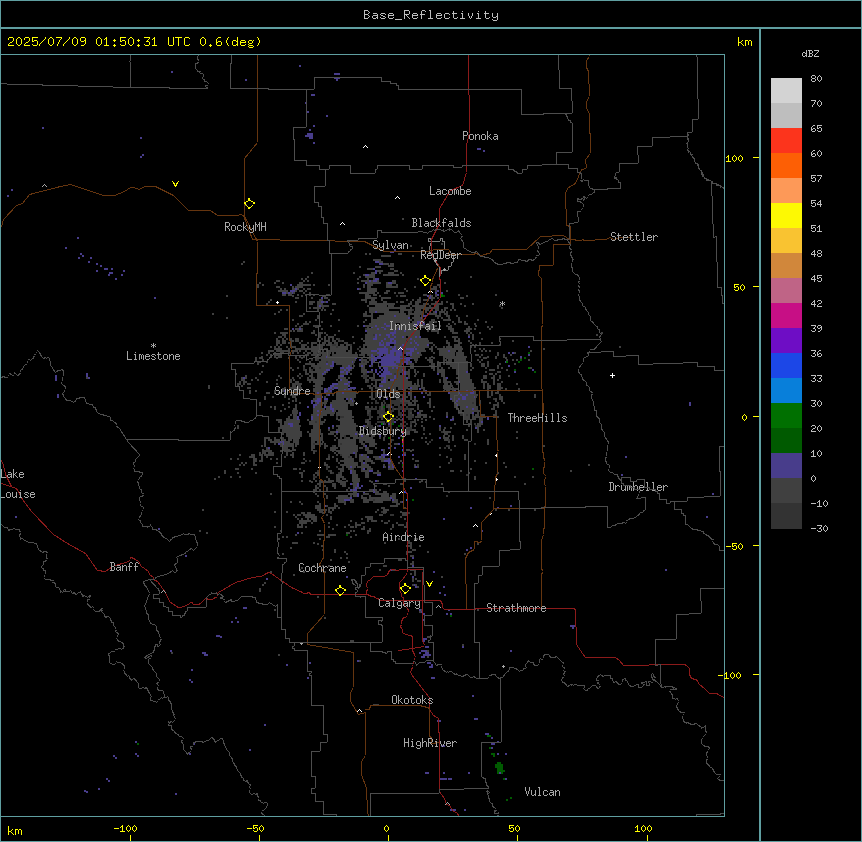Click the yellow diamond marker near Cochrane

340,590
